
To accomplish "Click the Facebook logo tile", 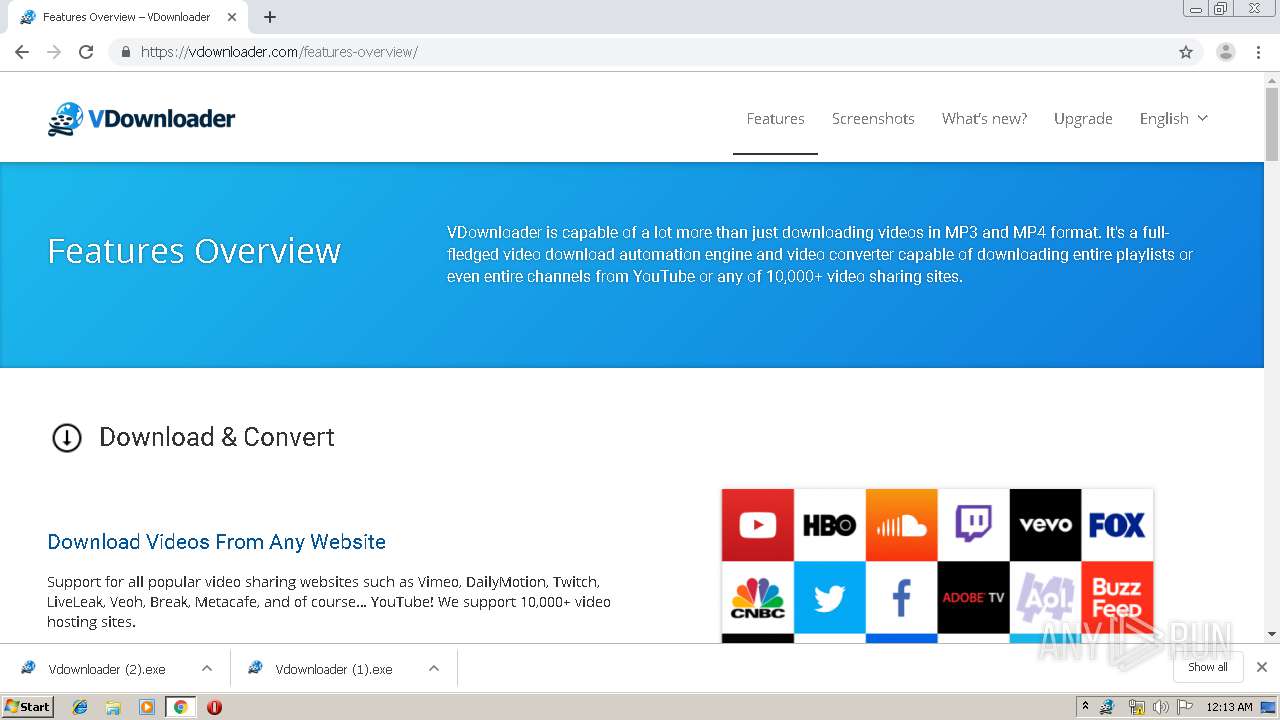I will [x=902, y=597].
